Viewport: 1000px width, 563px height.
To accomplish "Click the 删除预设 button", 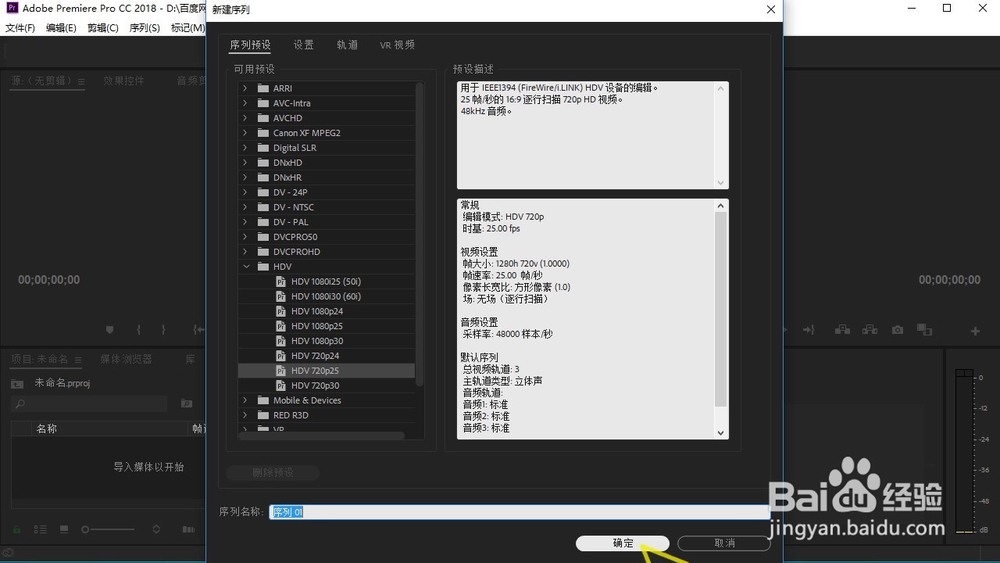I will point(273,472).
